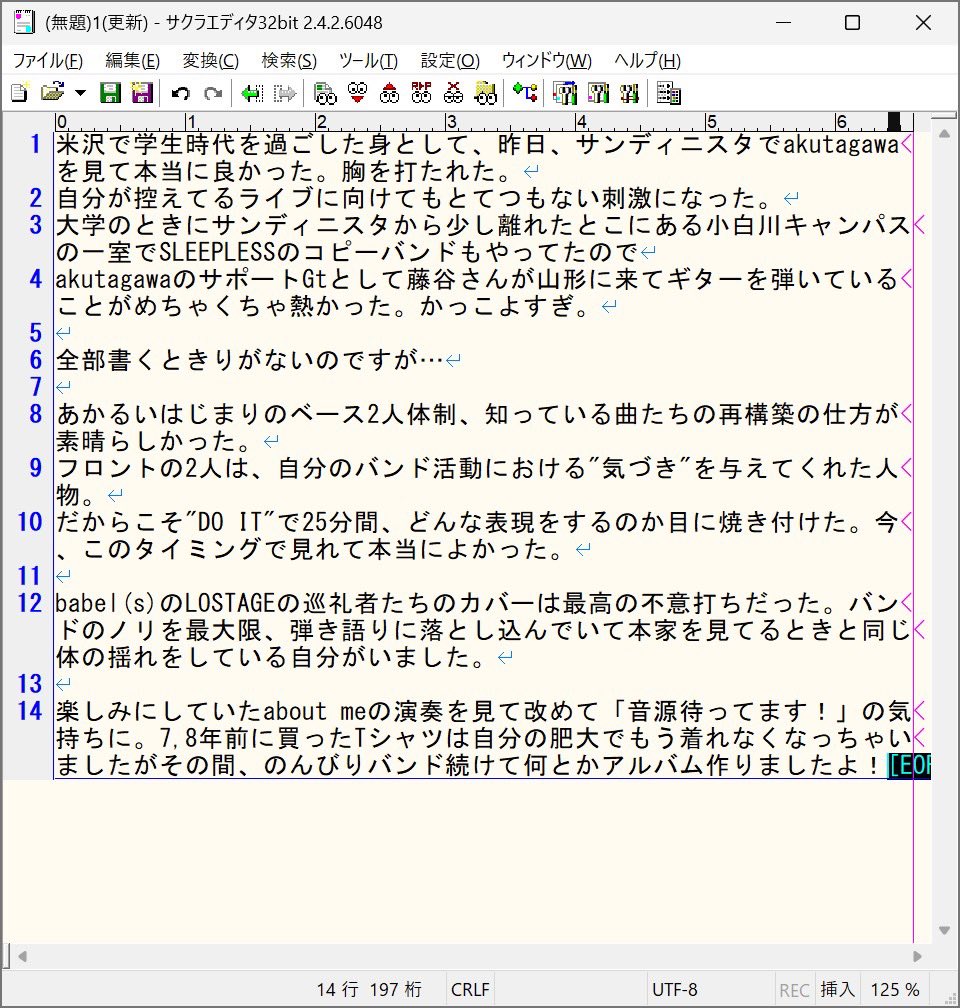Click the grayed Redo arrow icon
Image resolution: width=960 pixels, height=1008 pixels.
(x=213, y=94)
